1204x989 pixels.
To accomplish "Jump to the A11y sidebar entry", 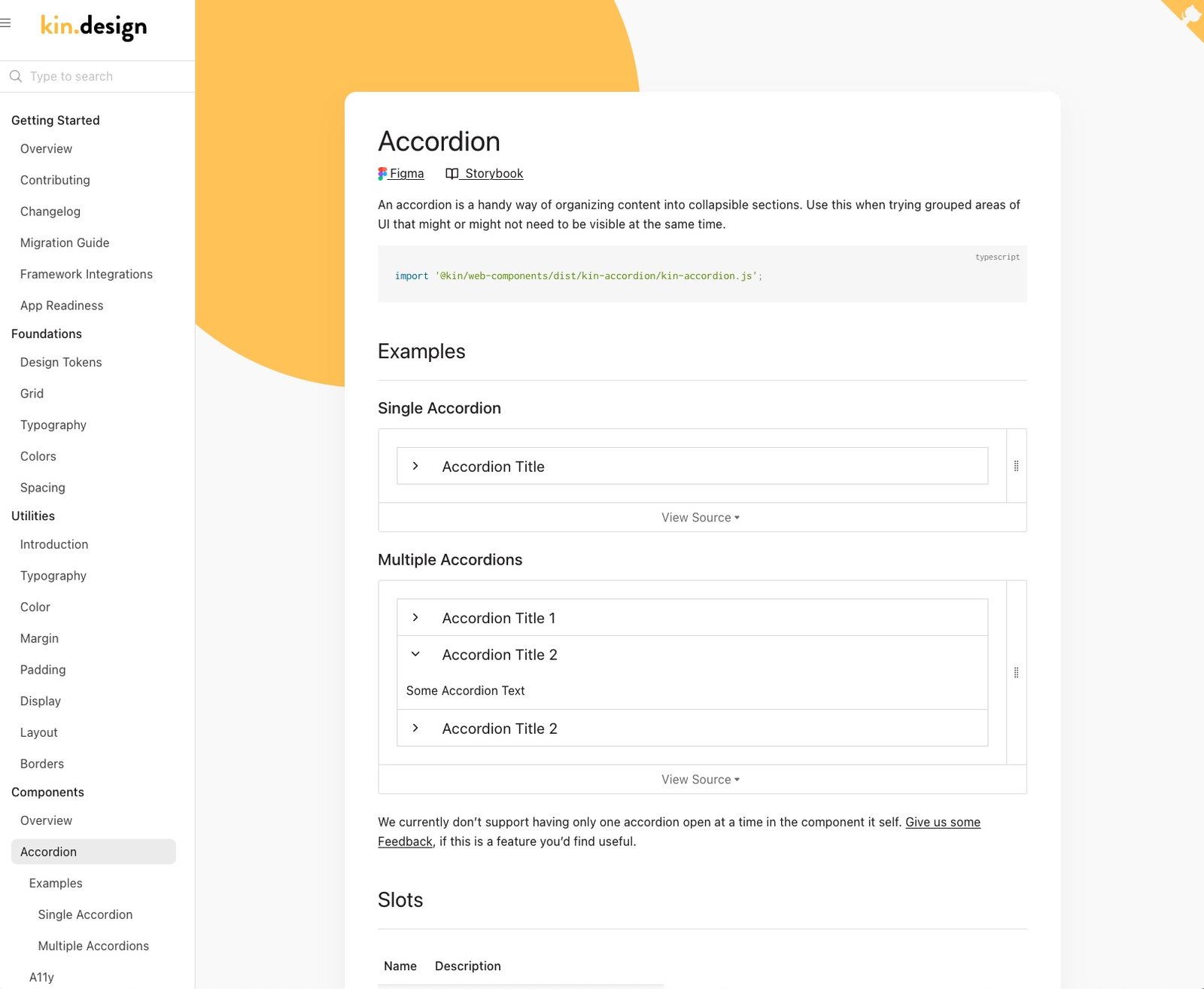I will tap(41, 977).
